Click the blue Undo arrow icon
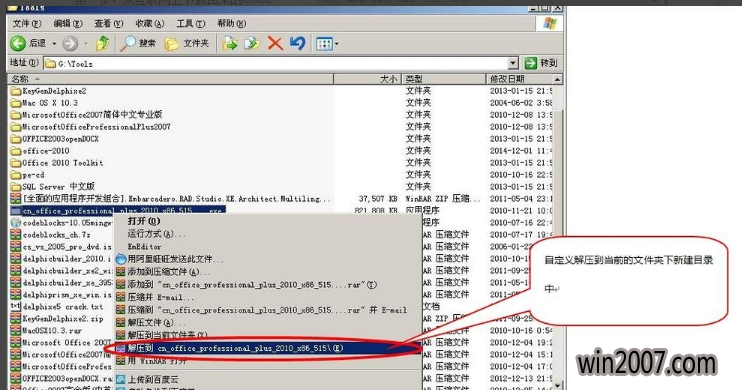Image resolution: width=742 pixels, height=390 pixels. (298, 44)
